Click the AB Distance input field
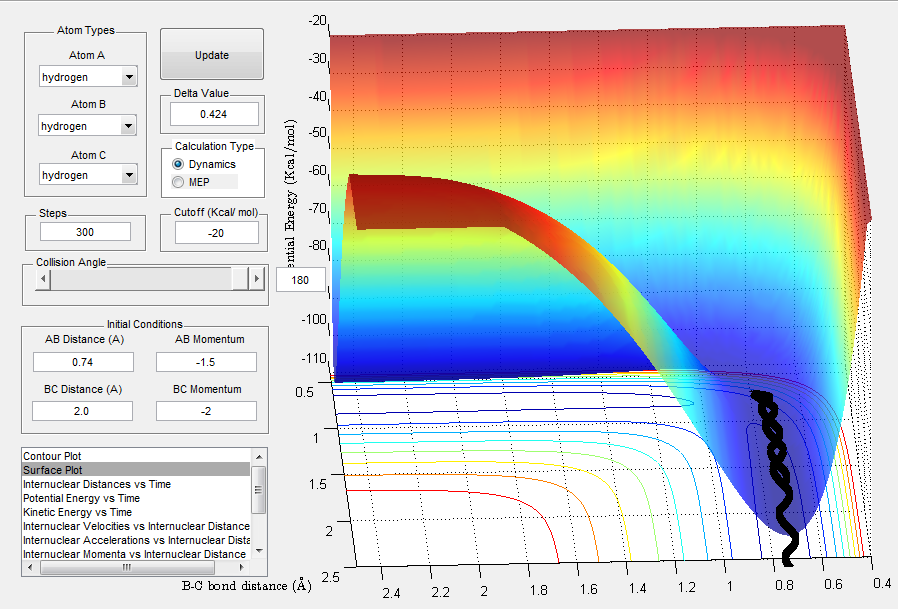The height and width of the screenshot is (609, 898). tap(83, 362)
